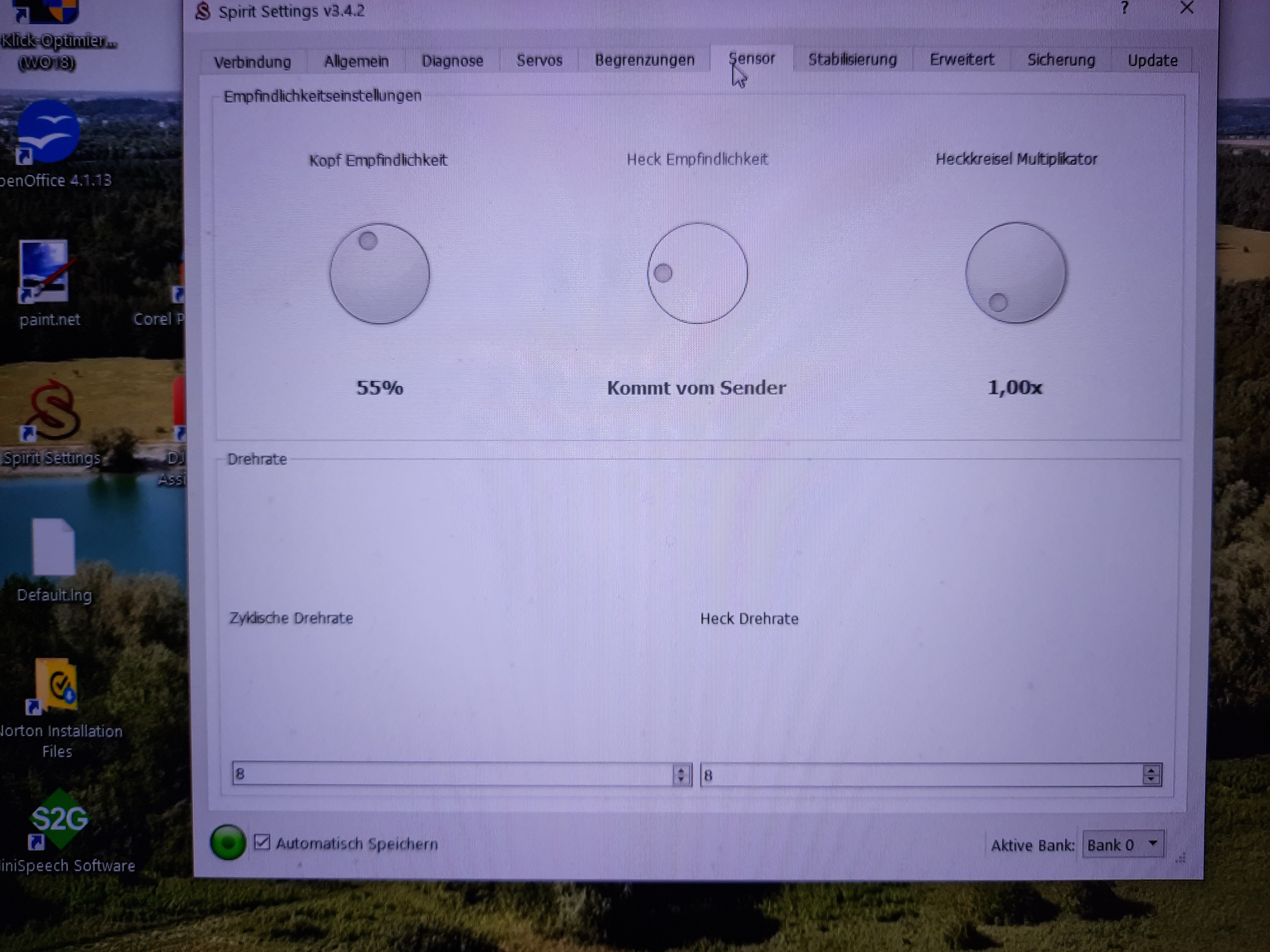Click the Heckkreisel Multiplikator dial
The height and width of the screenshot is (952, 1270).
pos(1015,273)
